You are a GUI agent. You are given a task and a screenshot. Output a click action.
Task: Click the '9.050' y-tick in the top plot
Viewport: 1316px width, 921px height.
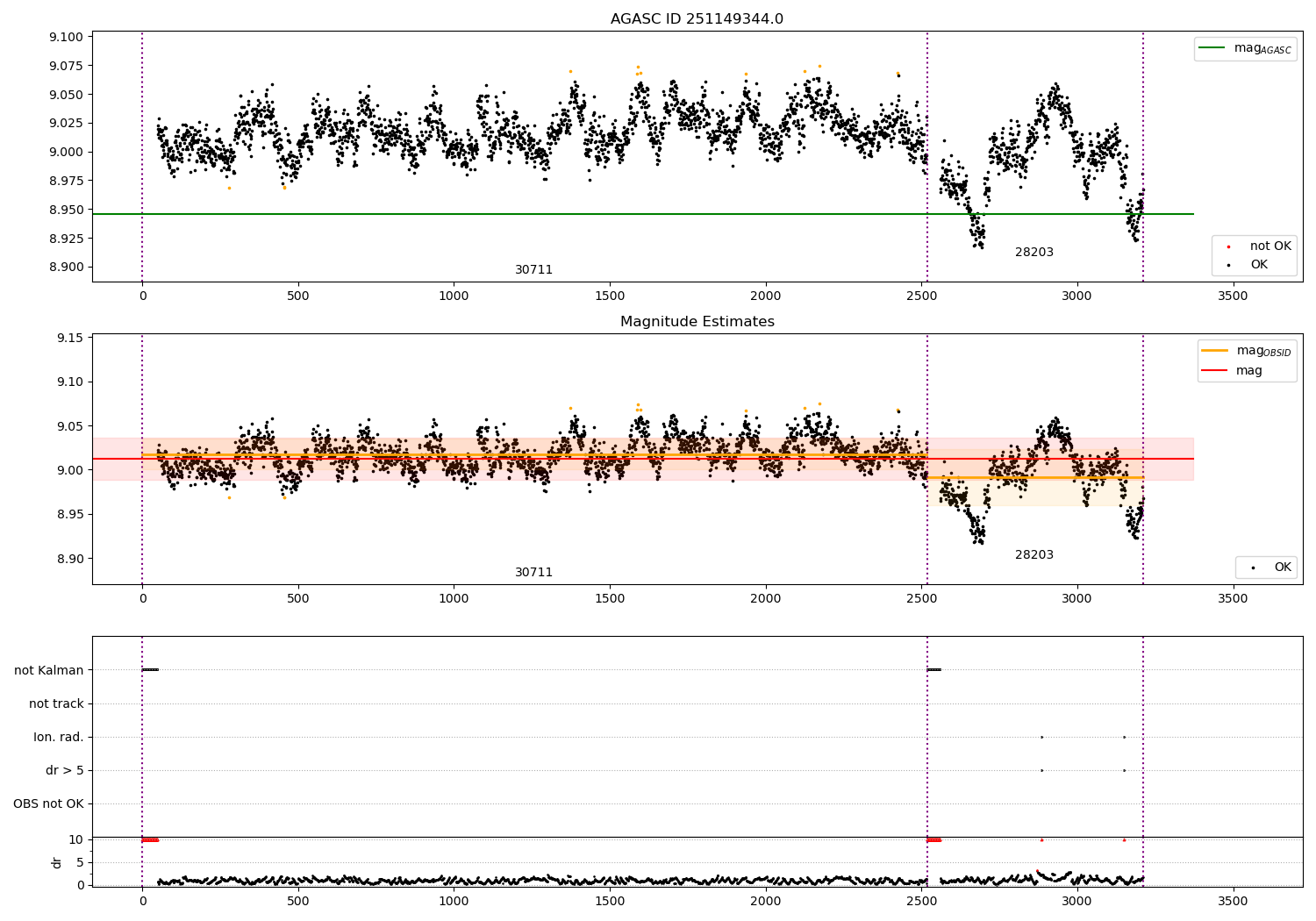[66, 95]
